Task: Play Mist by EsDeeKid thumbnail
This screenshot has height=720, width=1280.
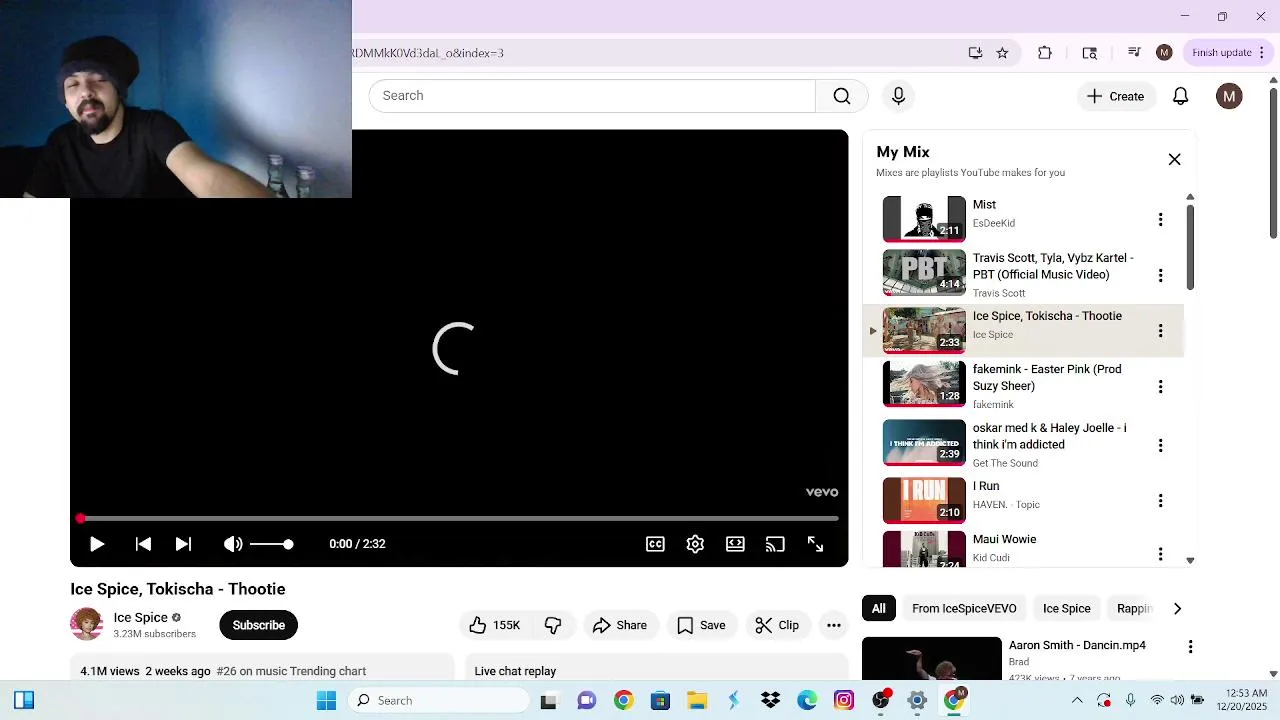Action: pos(924,219)
